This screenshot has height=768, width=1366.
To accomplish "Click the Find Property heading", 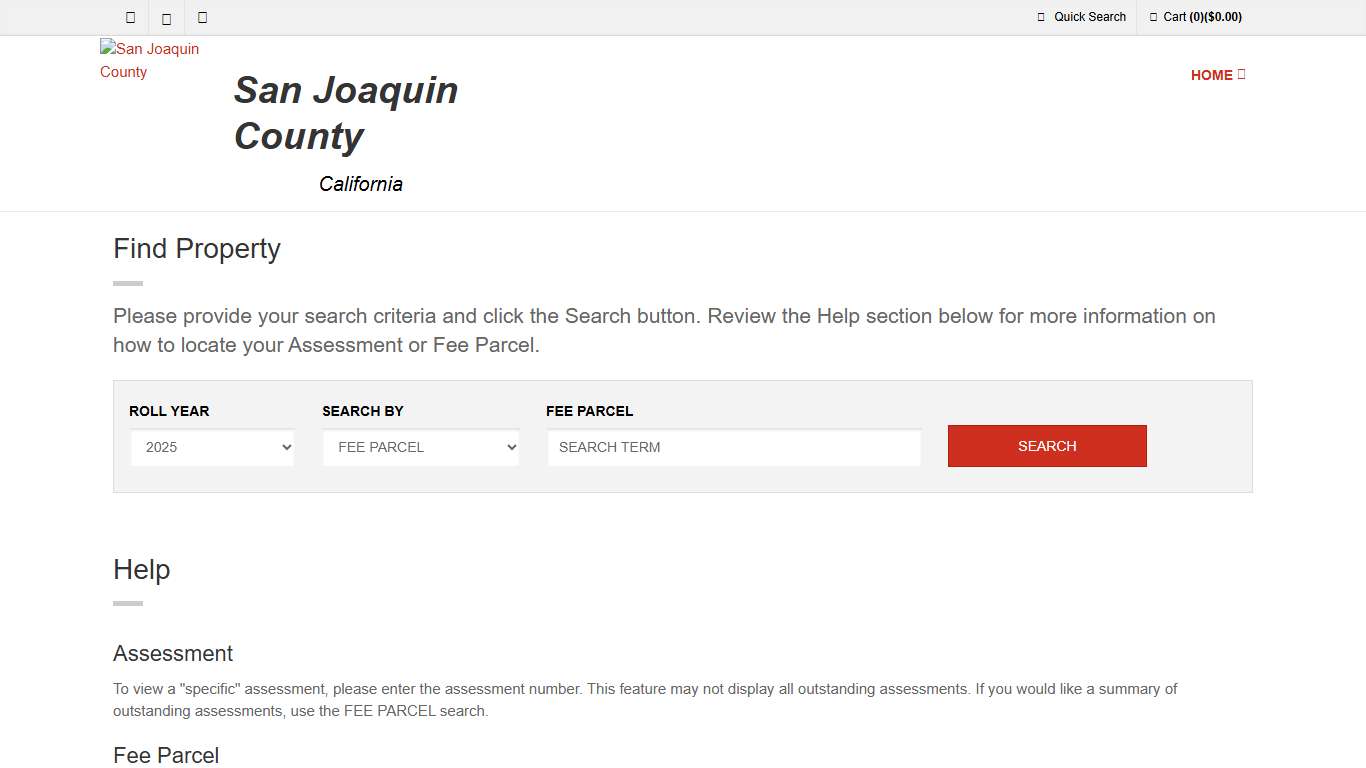I will 196,248.
